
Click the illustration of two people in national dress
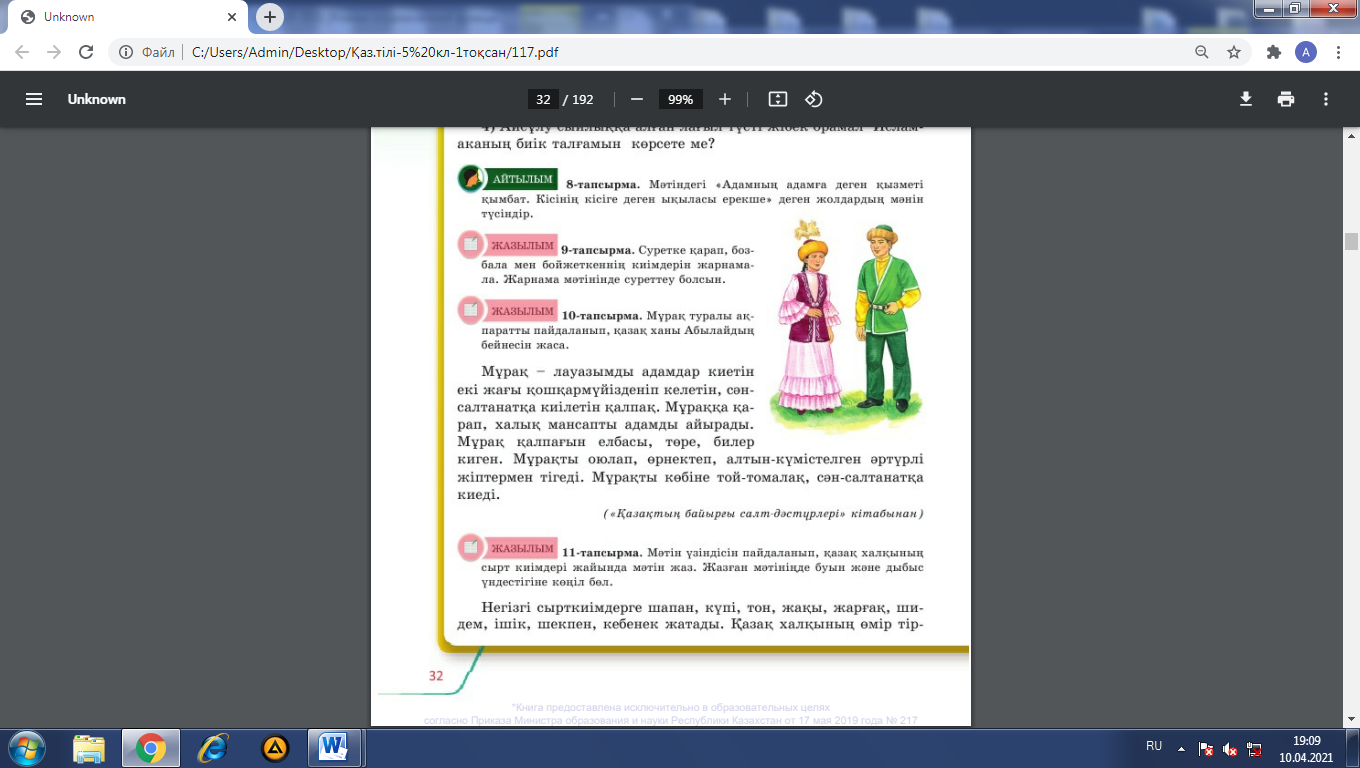coord(847,326)
